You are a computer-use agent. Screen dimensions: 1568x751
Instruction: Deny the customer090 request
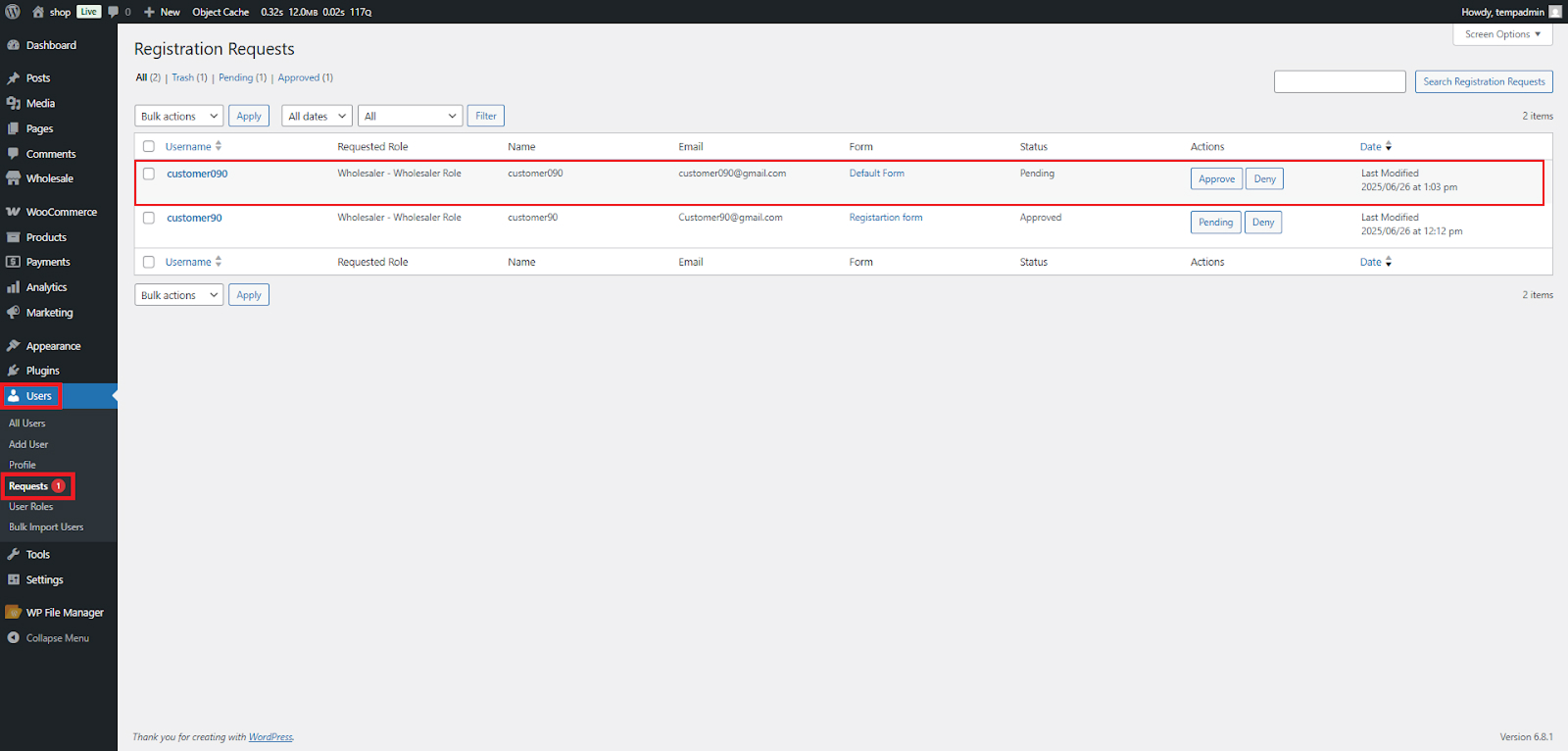click(x=1264, y=178)
